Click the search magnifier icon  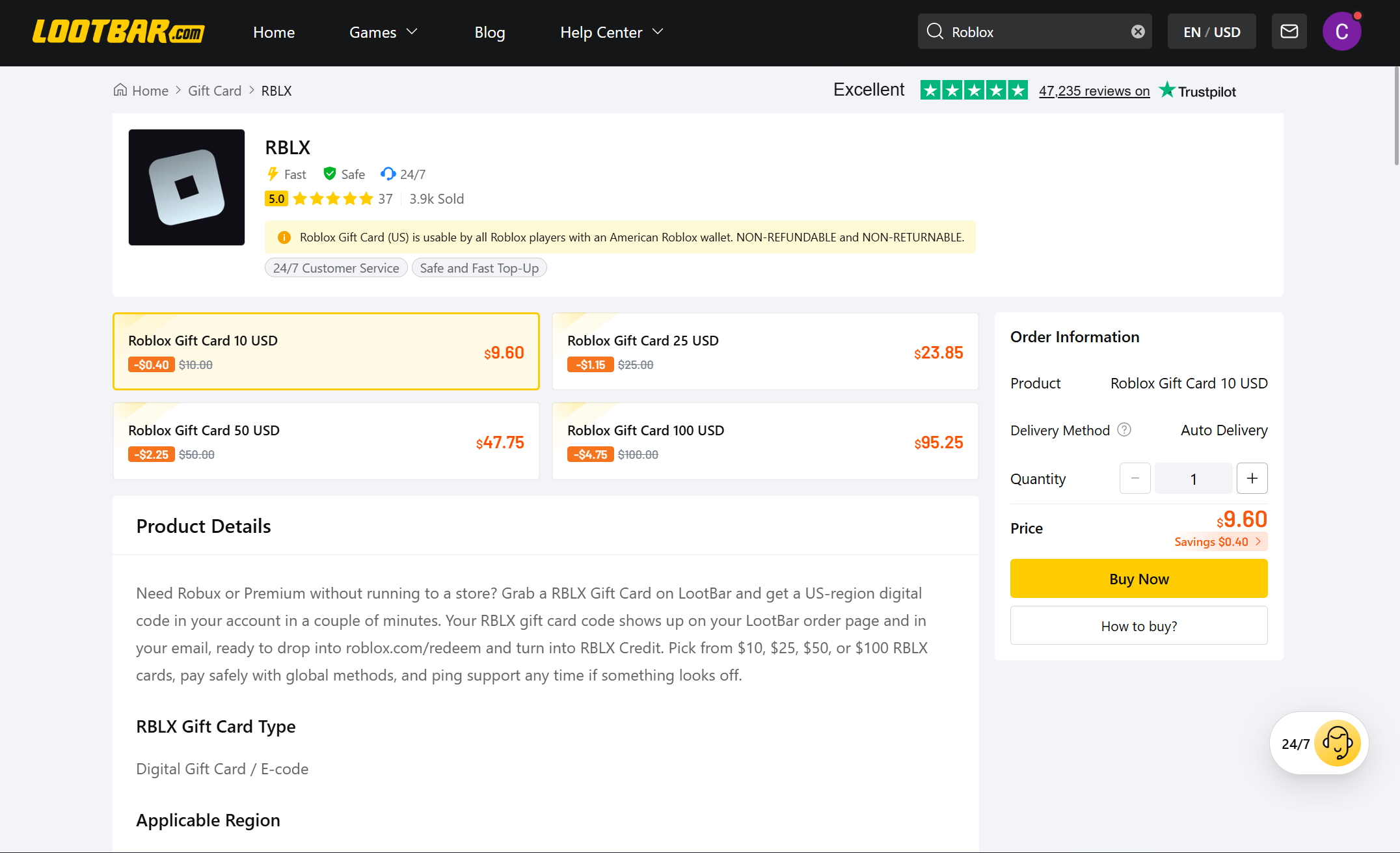click(935, 31)
